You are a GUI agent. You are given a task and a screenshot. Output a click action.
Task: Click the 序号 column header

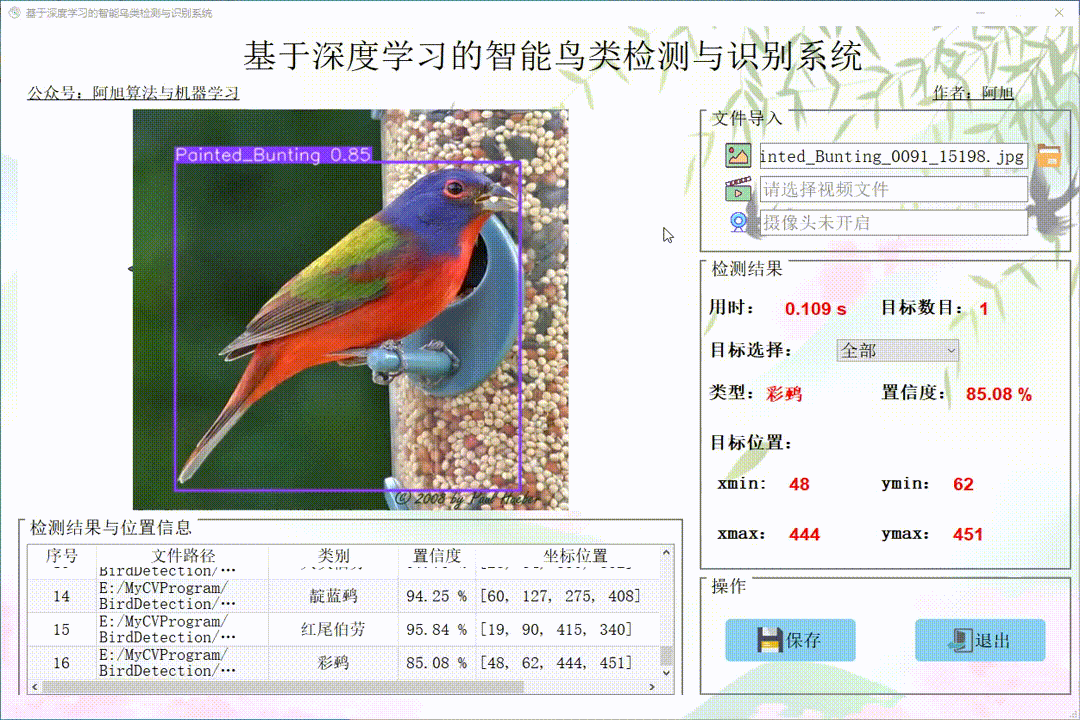click(x=62, y=555)
